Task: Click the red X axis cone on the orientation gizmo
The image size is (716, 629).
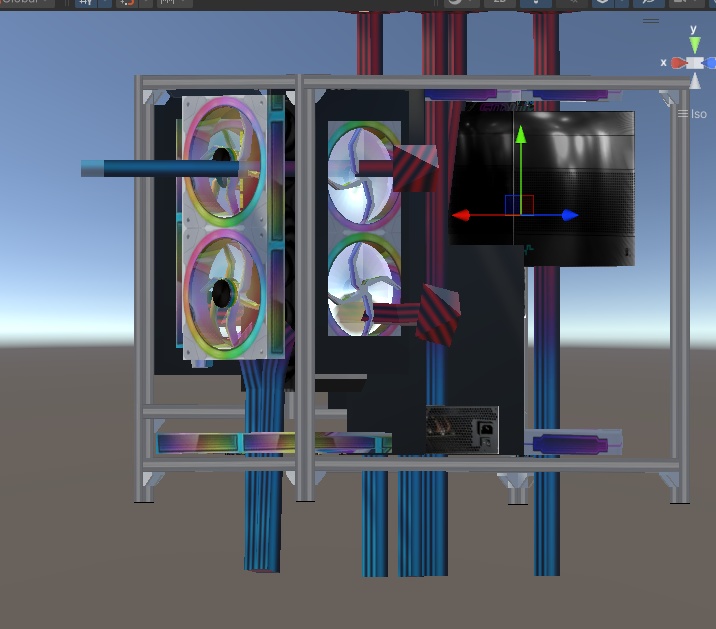Action: 679,63
